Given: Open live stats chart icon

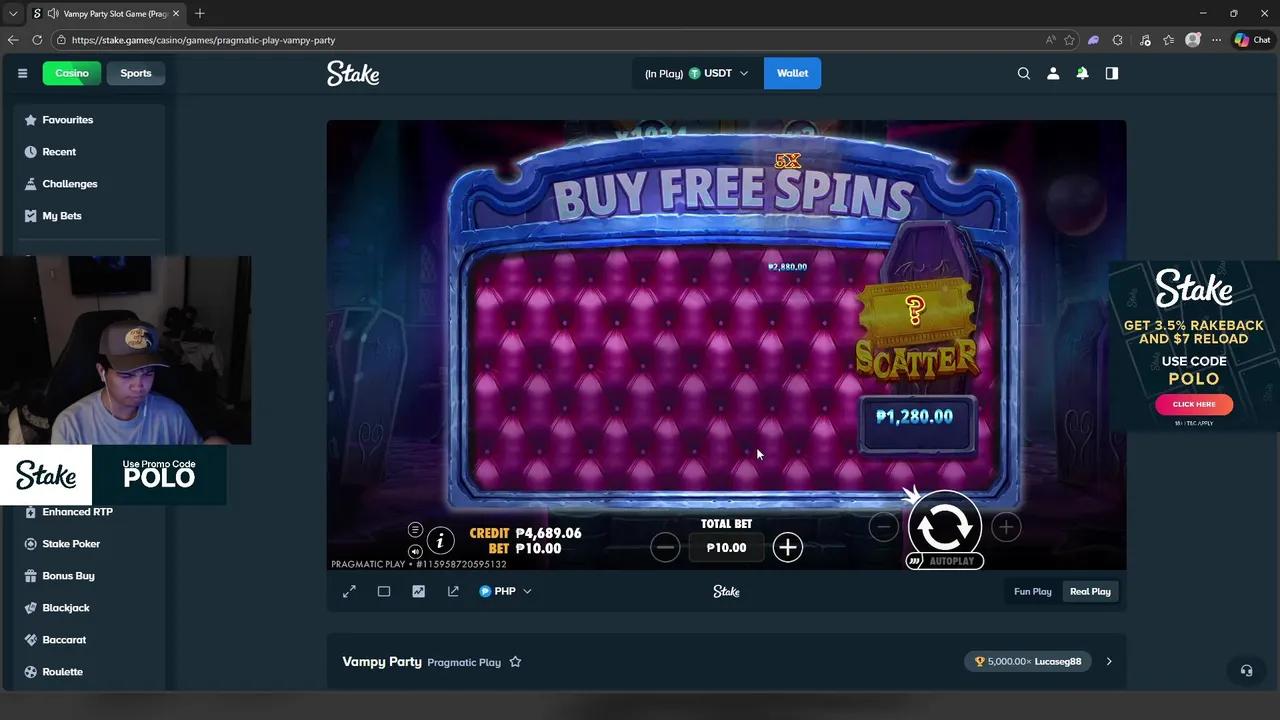Looking at the screenshot, I should 418,591.
